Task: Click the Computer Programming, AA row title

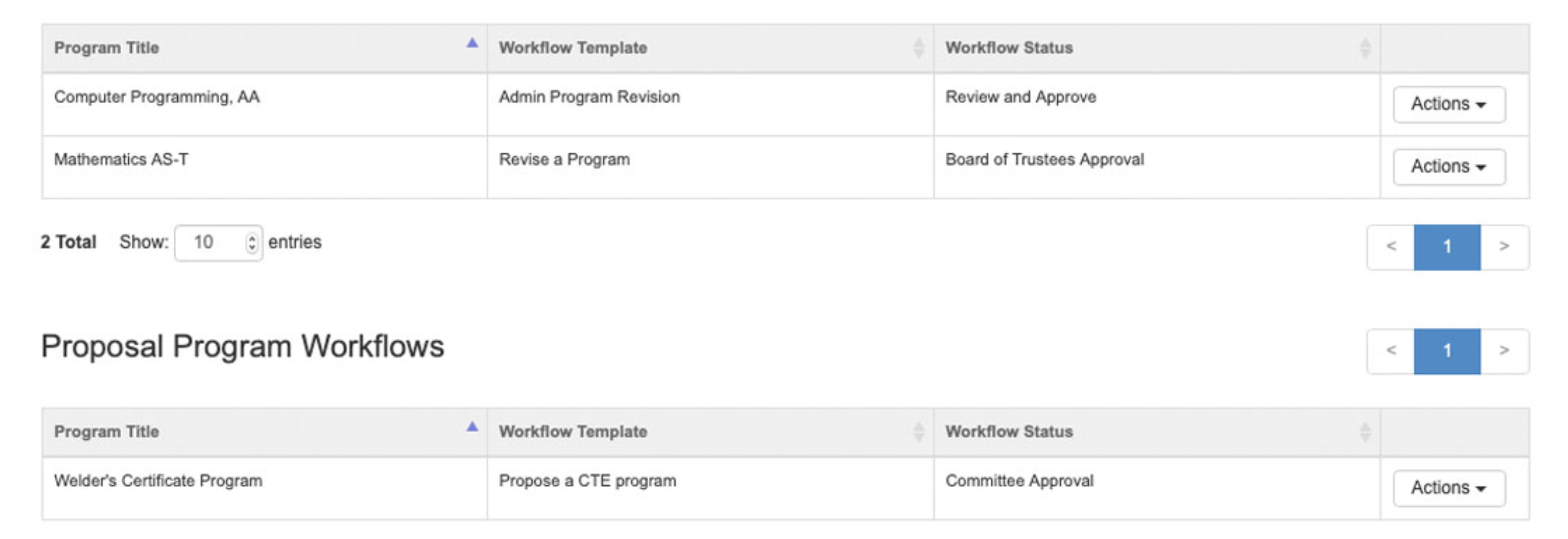Action: coord(156,98)
